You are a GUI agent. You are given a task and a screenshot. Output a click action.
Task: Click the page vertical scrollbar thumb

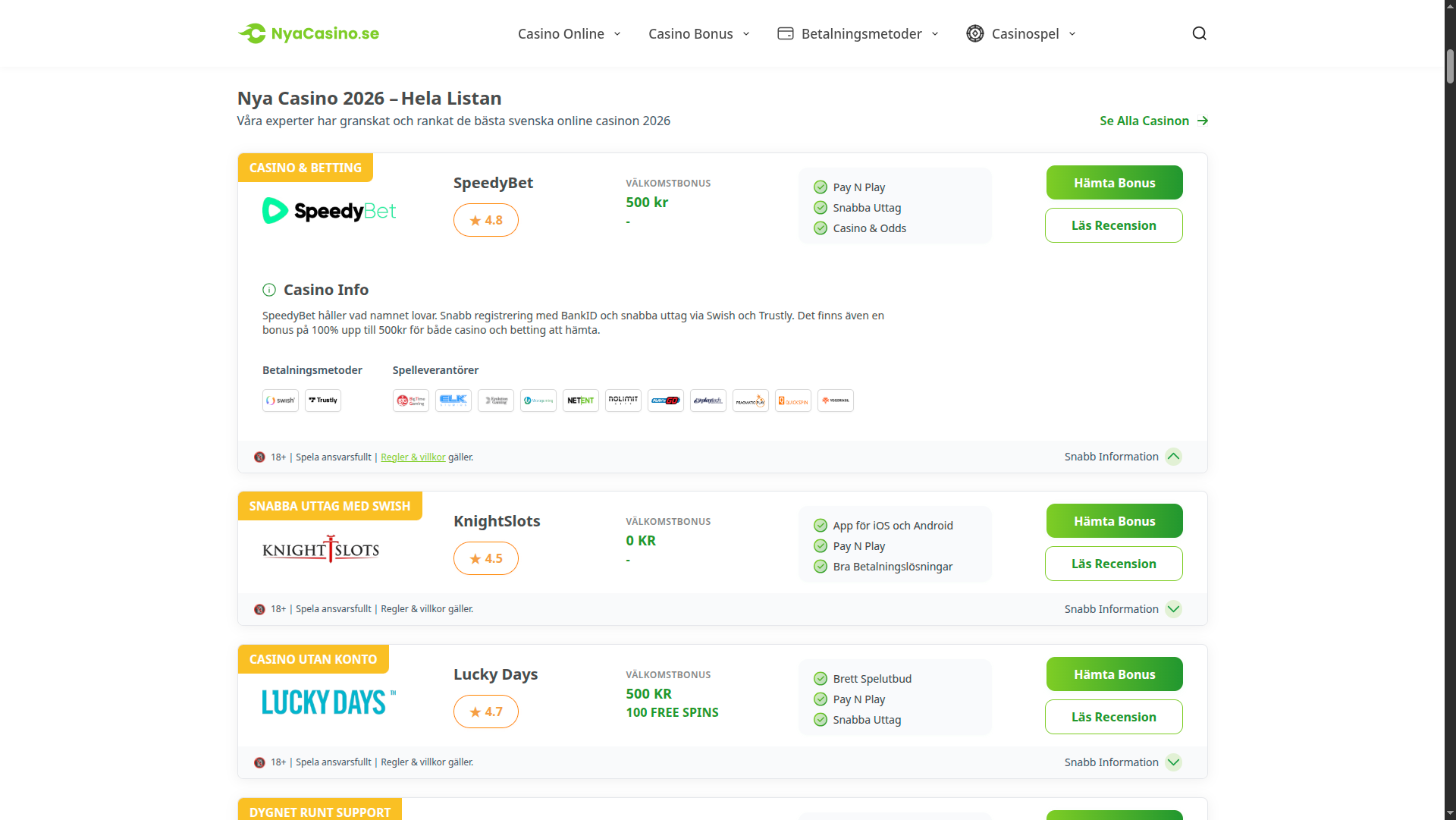tap(1450, 67)
